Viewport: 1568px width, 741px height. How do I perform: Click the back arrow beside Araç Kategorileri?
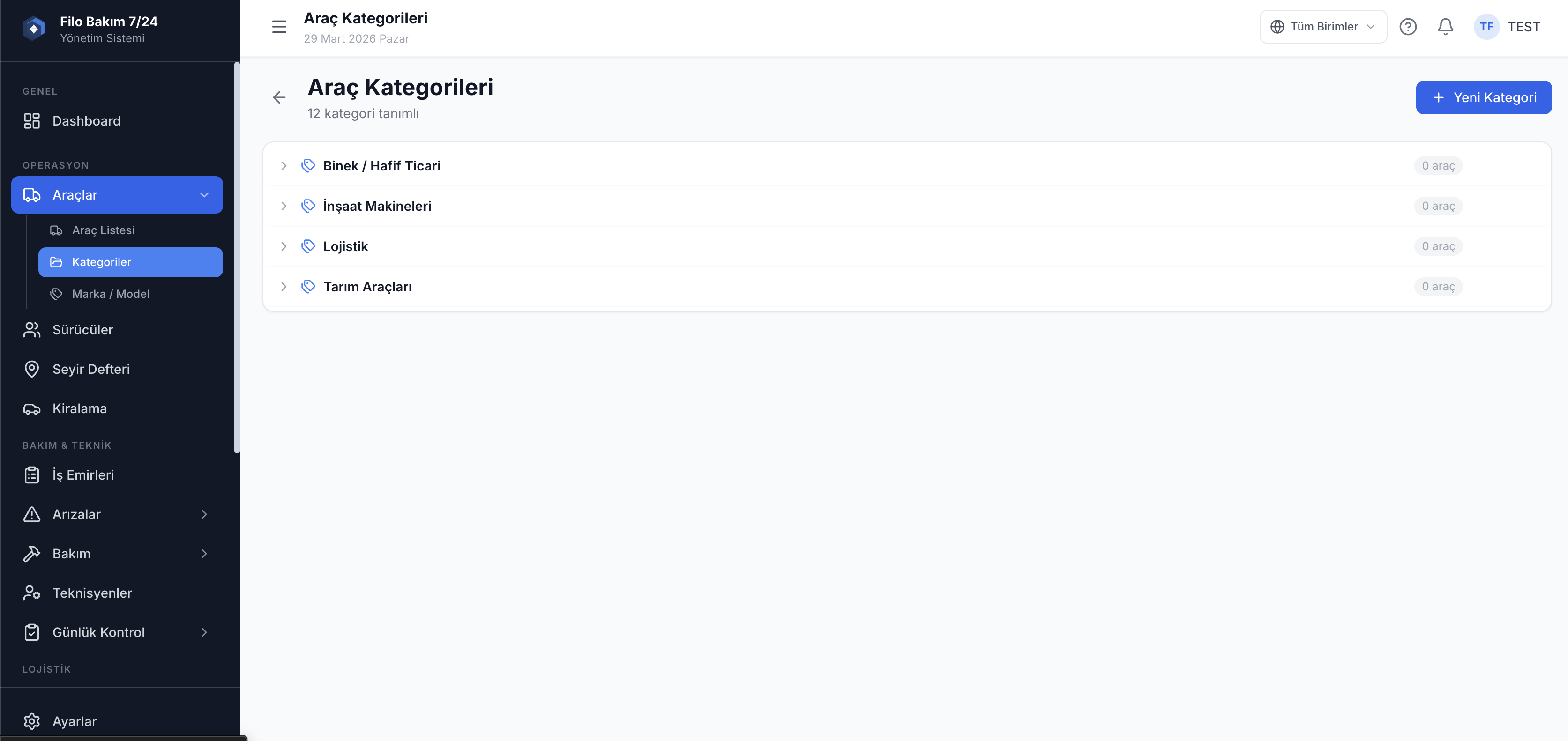[x=279, y=97]
